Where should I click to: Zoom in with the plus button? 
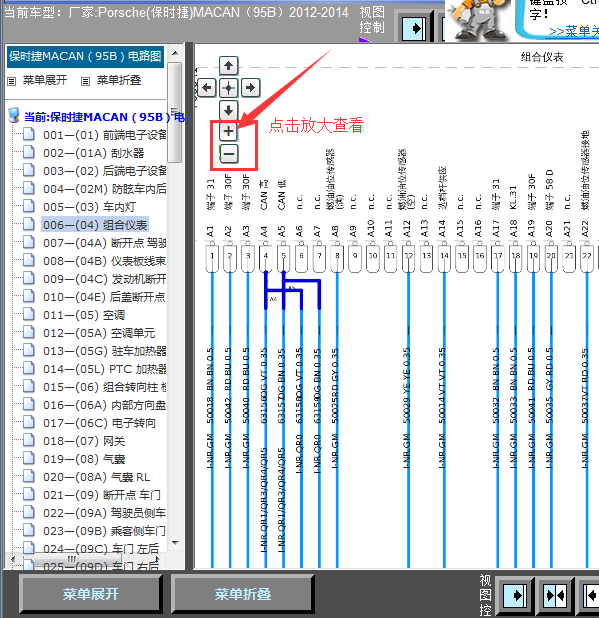click(229, 131)
